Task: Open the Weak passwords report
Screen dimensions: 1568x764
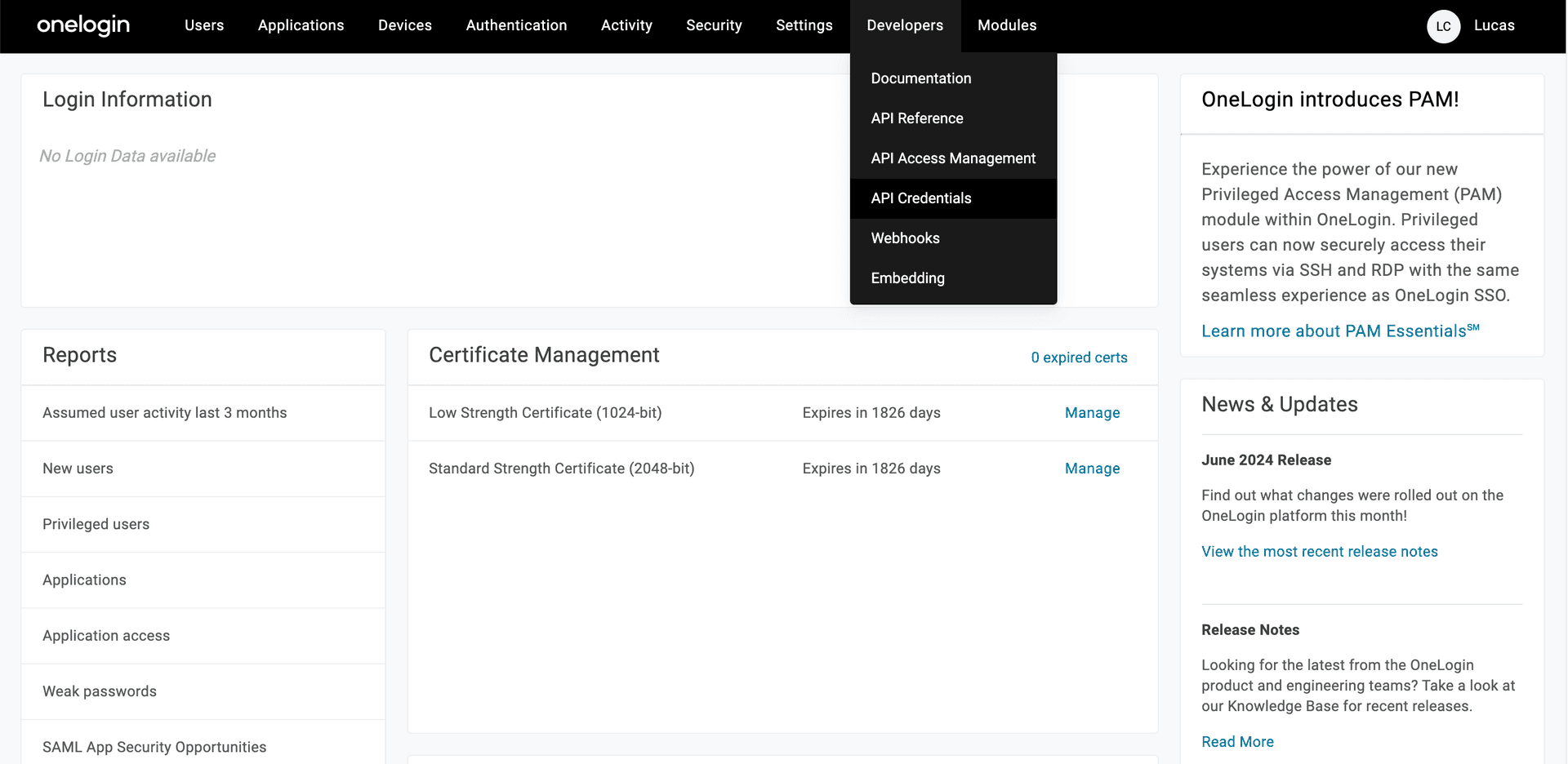Action: [100, 691]
